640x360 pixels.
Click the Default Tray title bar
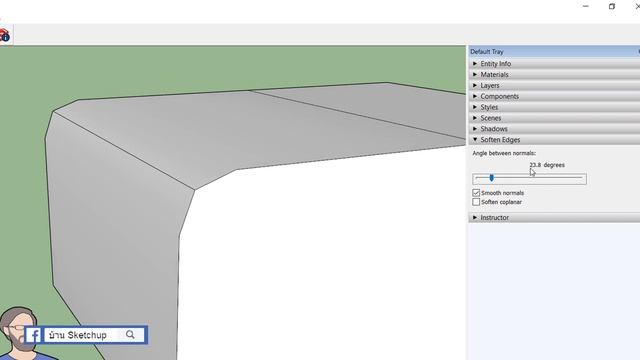[554, 51]
